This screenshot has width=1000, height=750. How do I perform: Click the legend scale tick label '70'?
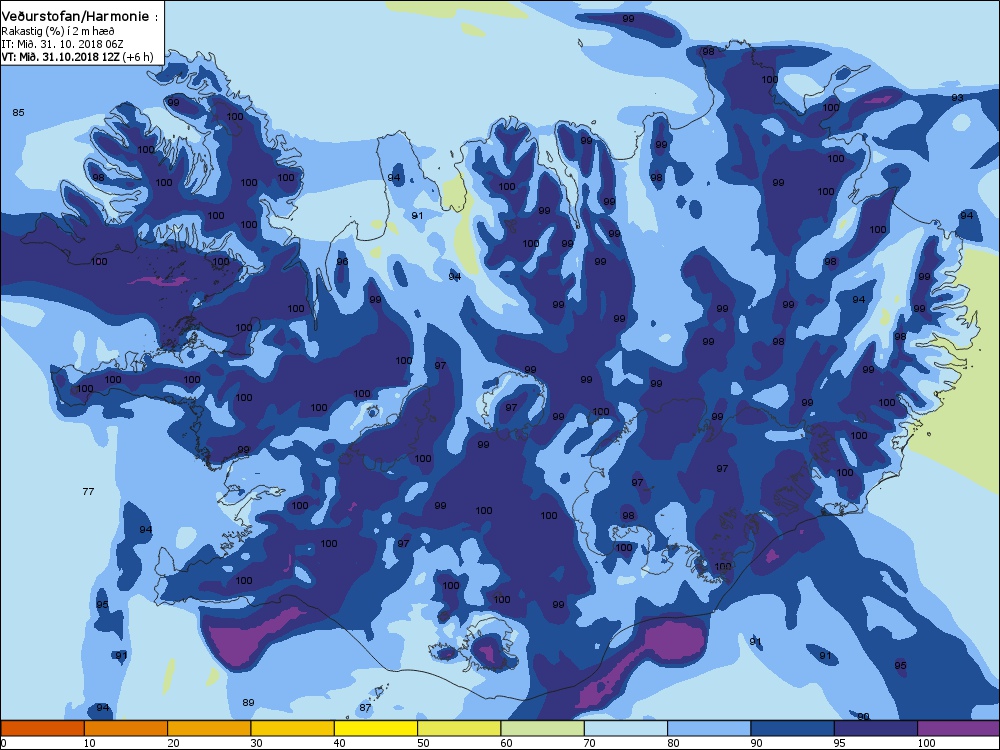pyautogui.click(x=589, y=743)
